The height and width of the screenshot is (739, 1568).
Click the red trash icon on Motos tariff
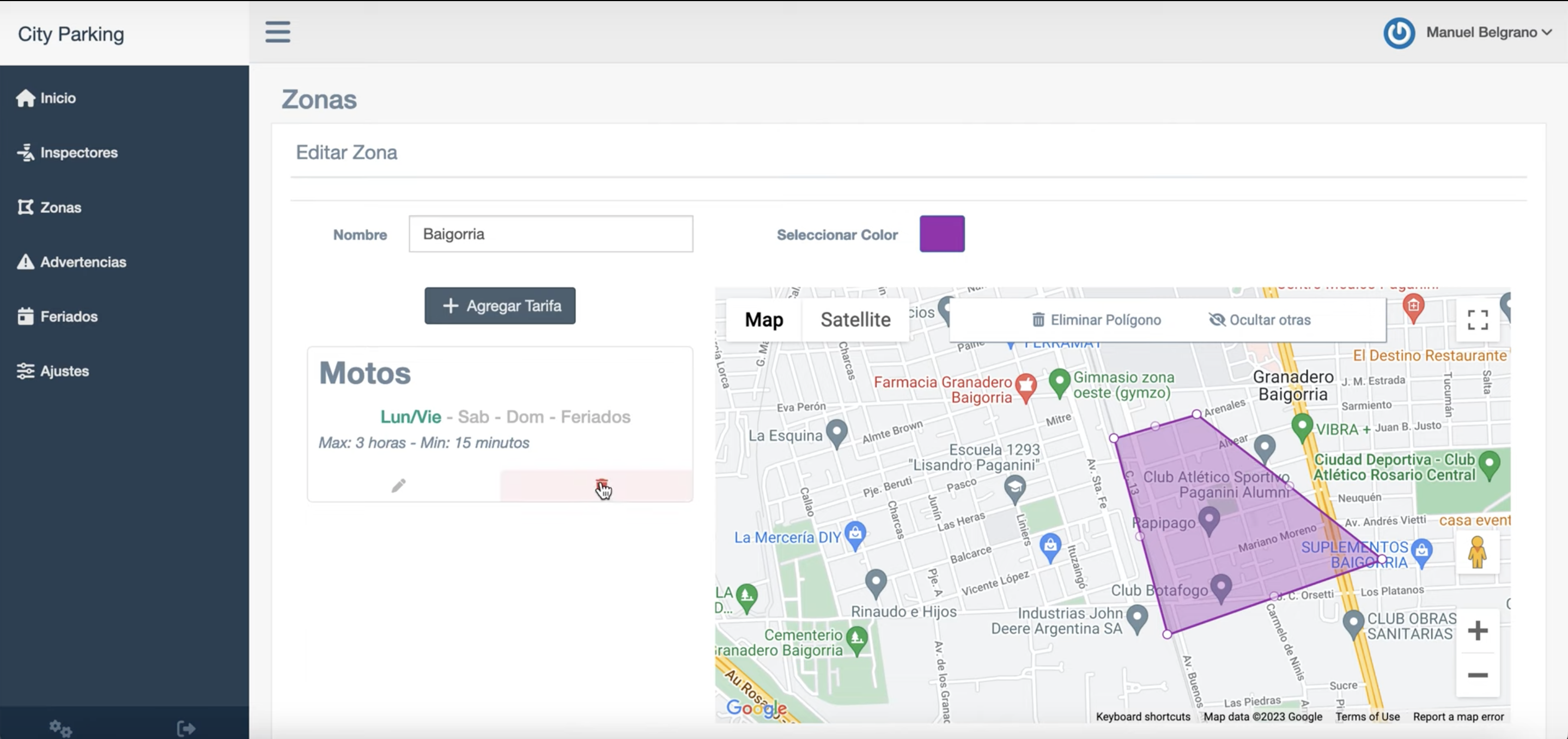[601, 485]
